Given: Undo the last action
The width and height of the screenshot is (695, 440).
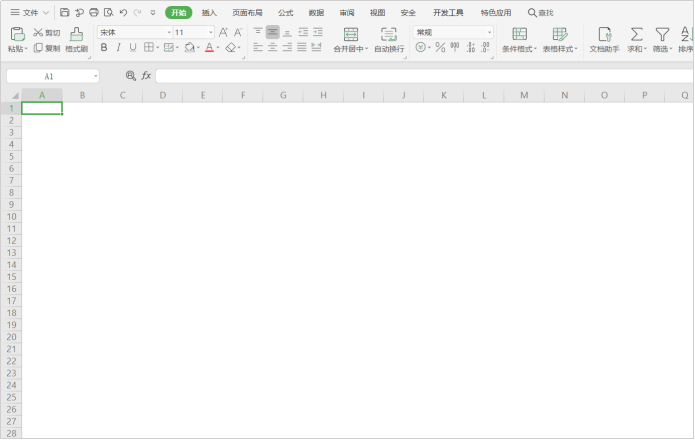Looking at the screenshot, I should click(123, 12).
